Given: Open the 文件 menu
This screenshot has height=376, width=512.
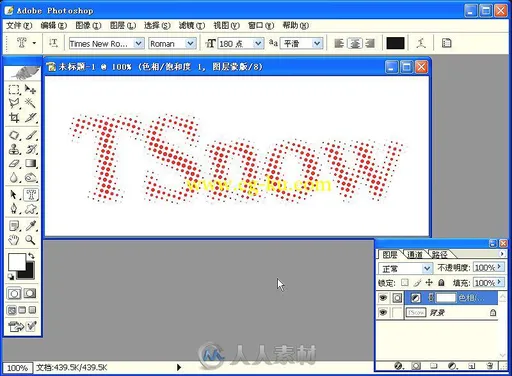Looking at the screenshot, I should click(x=19, y=25).
